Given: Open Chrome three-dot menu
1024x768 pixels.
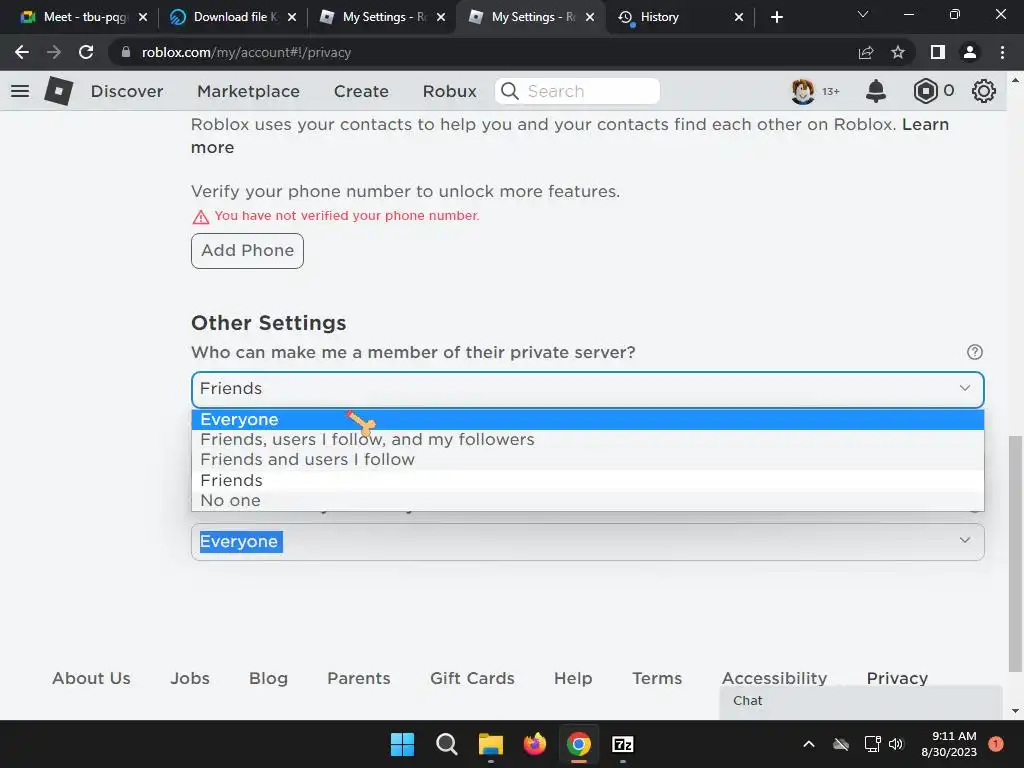Looking at the screenshot, I should tap(1002, 52).
